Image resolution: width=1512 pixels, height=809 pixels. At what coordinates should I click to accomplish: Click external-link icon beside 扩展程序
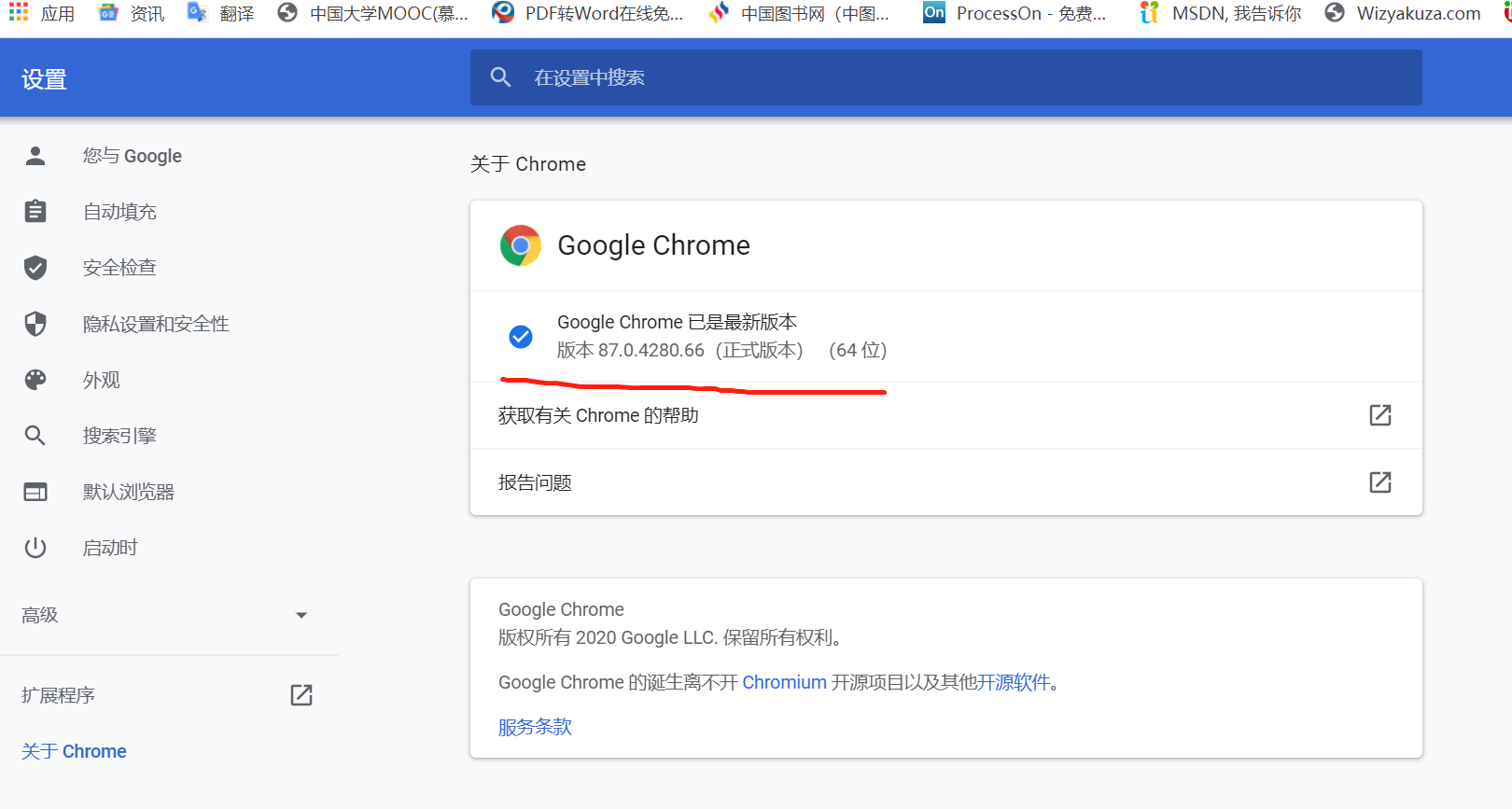(301, 695)
